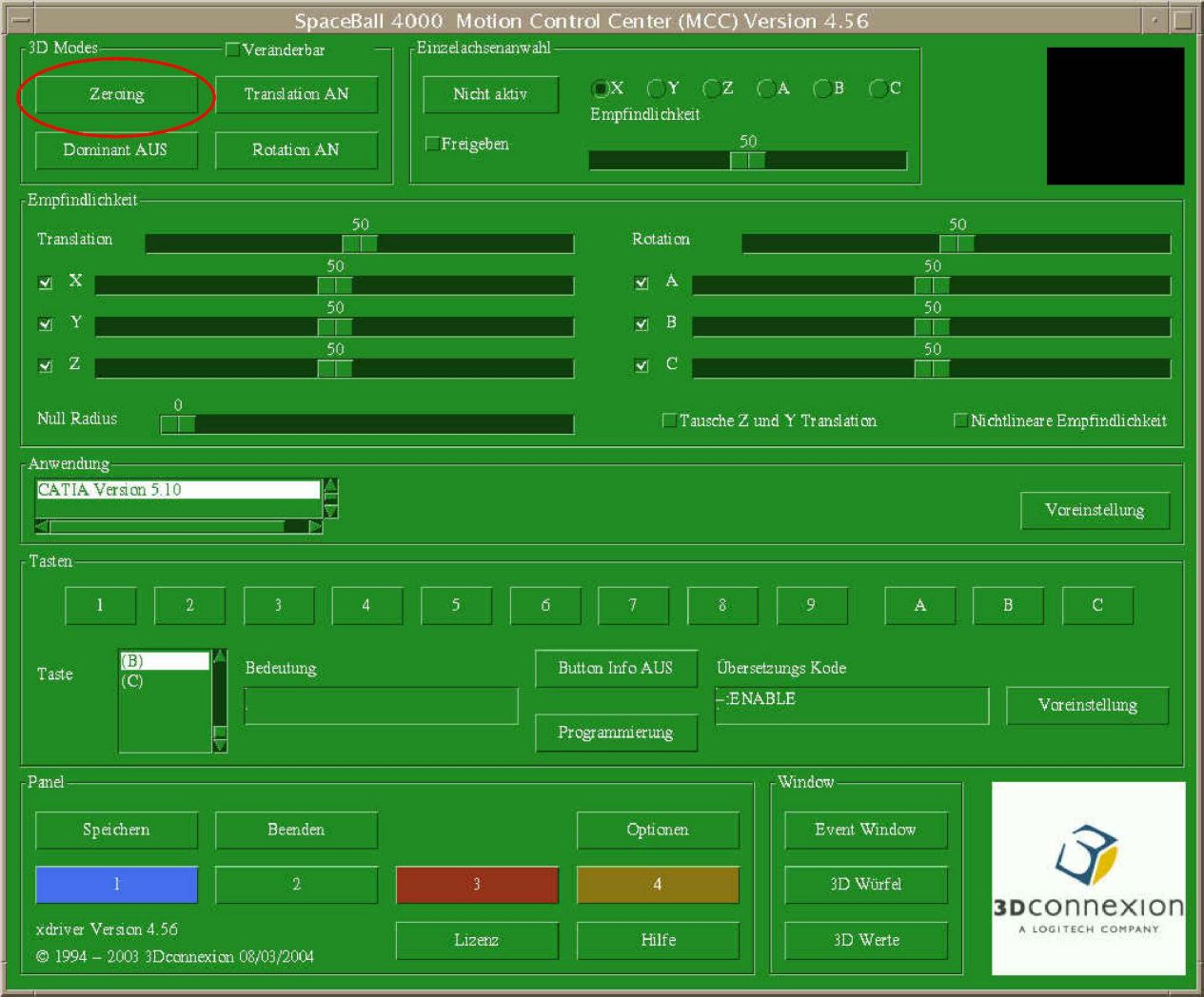Click the A axis sensitivity slider
The image size is (1204, 997).
click(932, 285)
